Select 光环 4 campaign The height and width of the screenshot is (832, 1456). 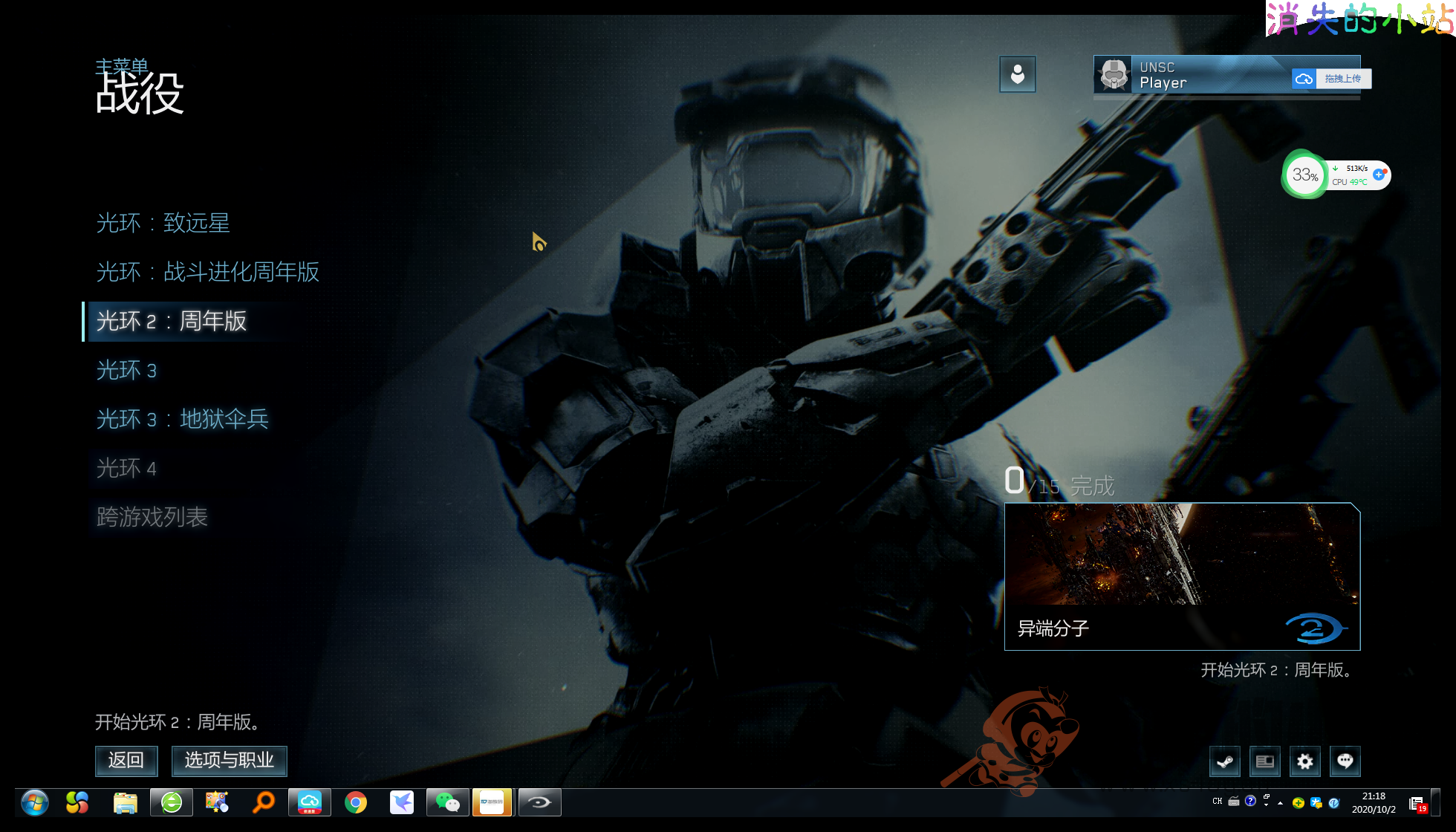126,468
